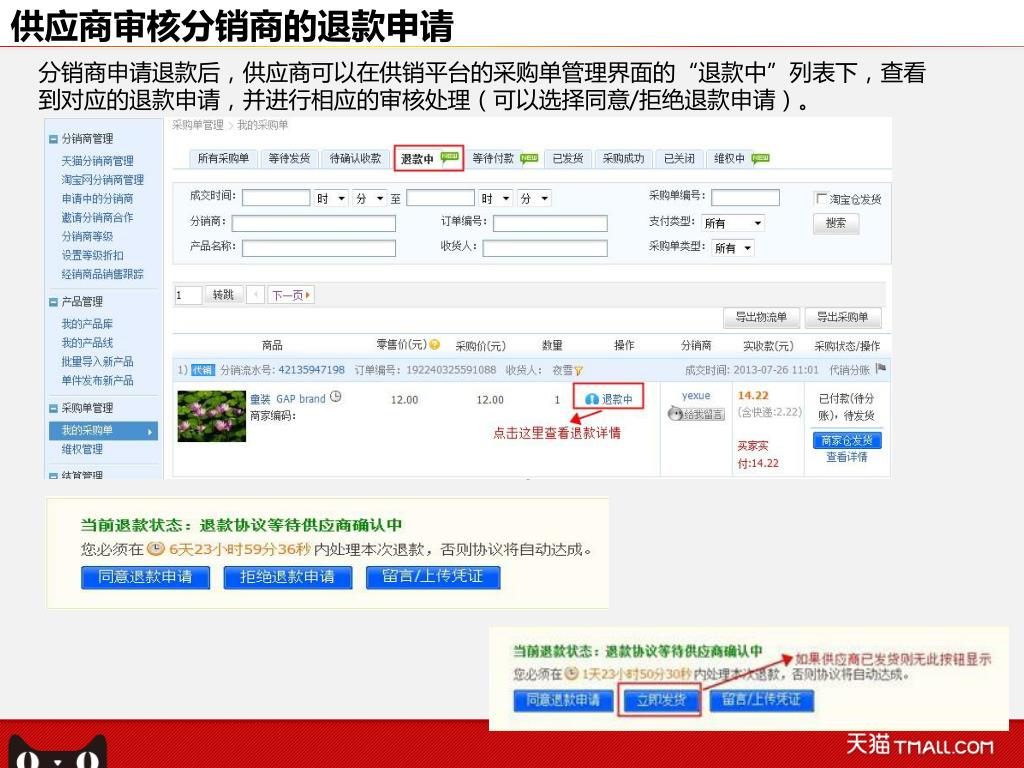Collapse the 采购单管理 sidebar section

[54, 408]
